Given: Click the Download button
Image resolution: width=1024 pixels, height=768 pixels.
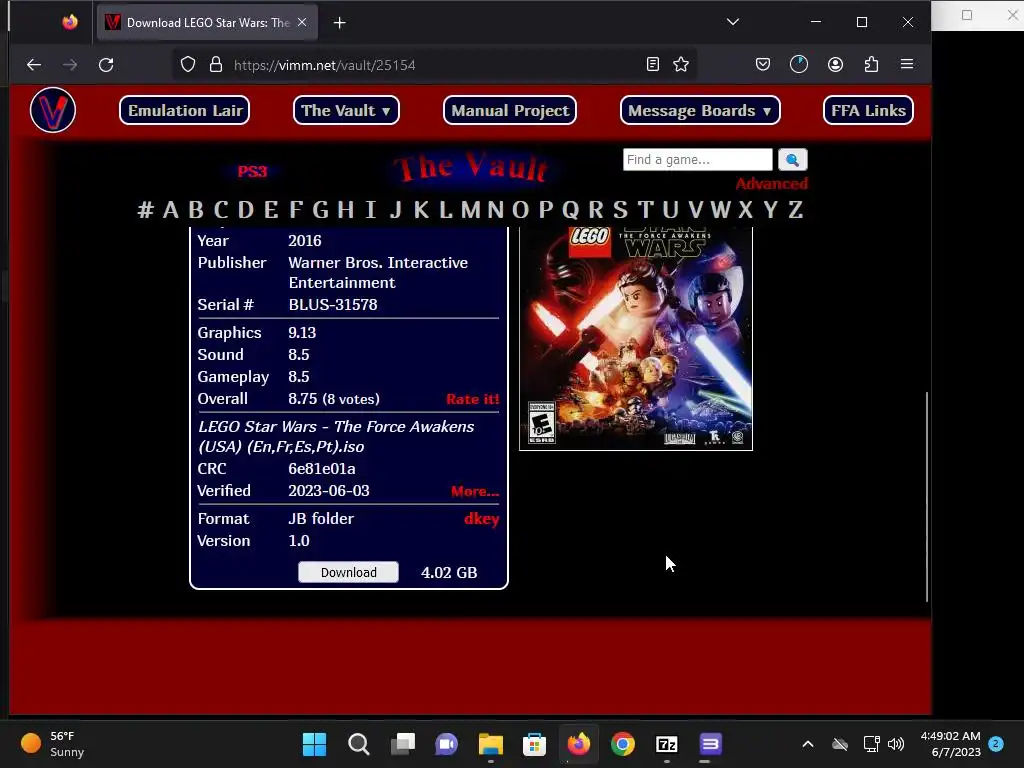Looking at the screenshot, I should (x=348, y=572).
